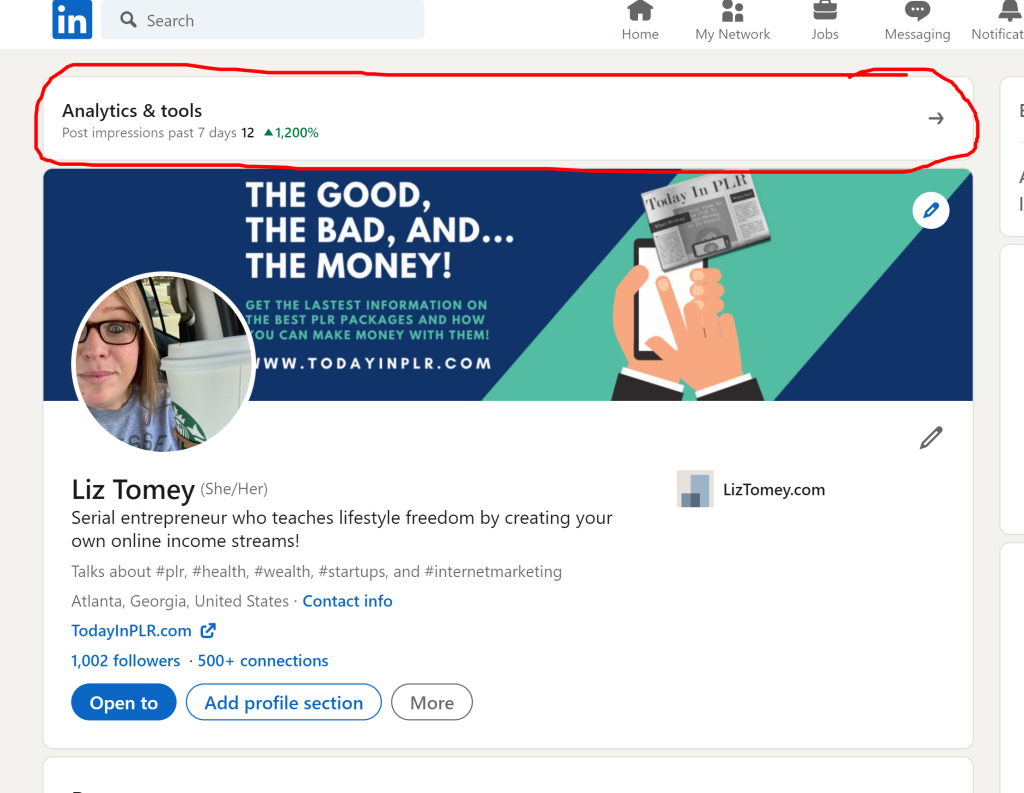The image size is (1024, 793).
Task: Open Notifications from the nav bar
Action: pos(998,22)
